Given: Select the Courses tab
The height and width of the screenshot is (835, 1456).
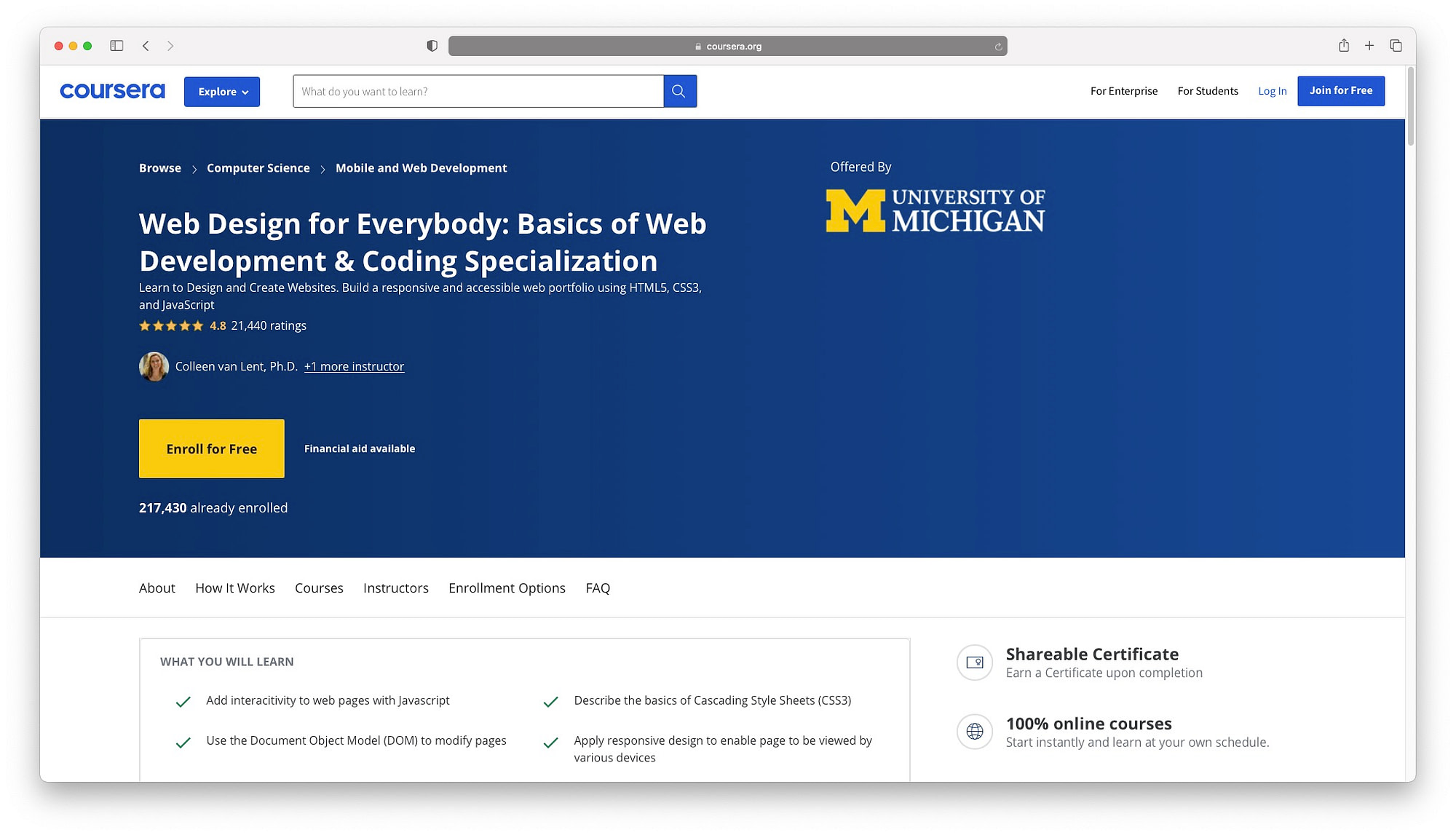Looking at the screenshot, I should [x=319, y=587].
